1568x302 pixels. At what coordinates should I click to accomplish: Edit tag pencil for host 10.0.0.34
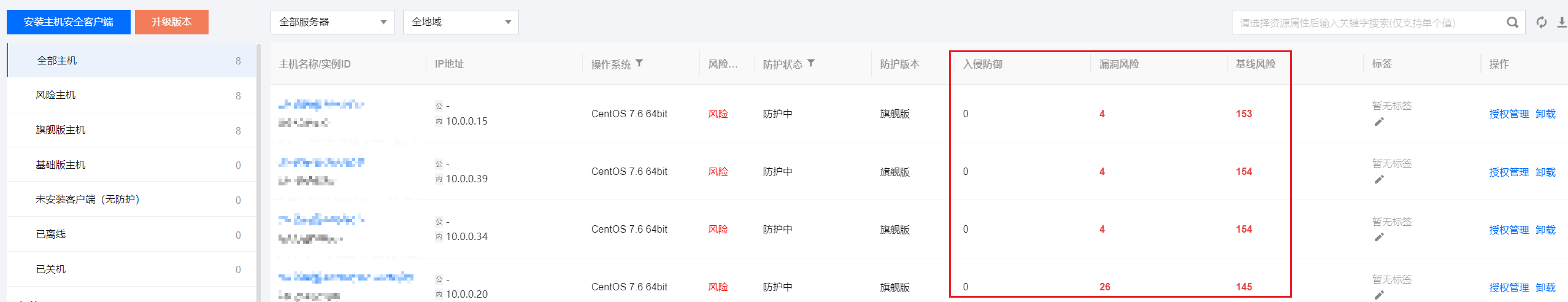coord(1379,237)
